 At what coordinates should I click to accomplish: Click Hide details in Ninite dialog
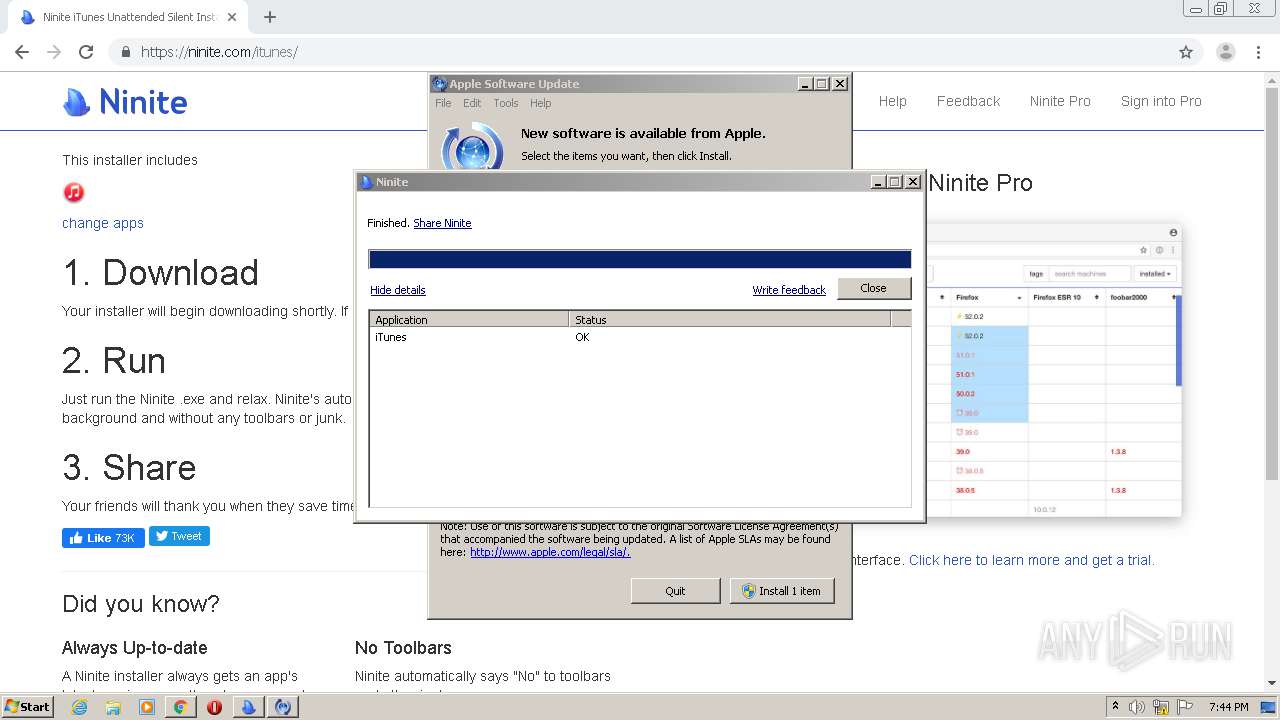[x=398, y=290]
